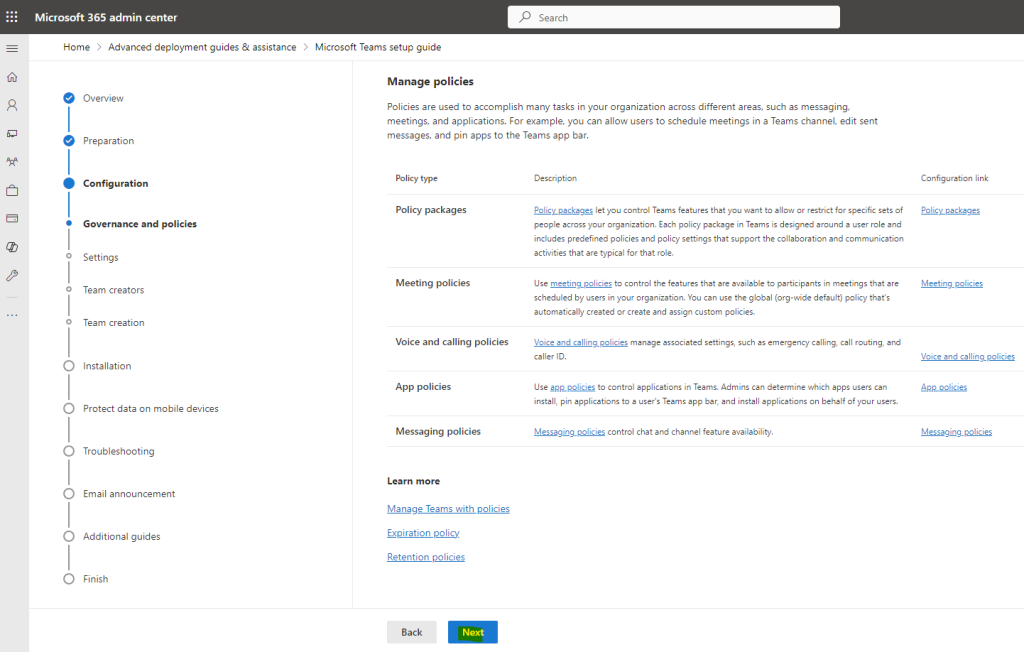
Task: Click the bold Voice and calling policies row label
Action: click(452, 342)
